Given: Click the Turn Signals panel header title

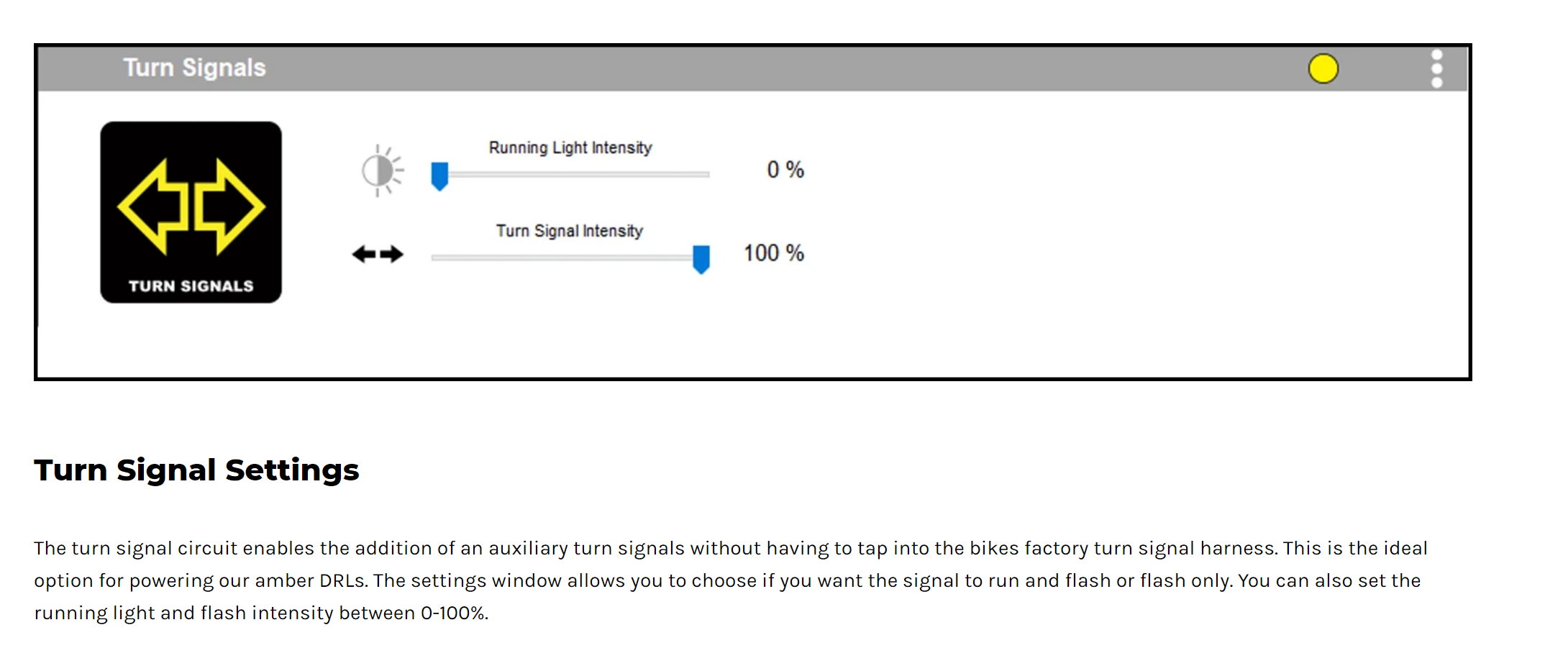Looking at the screenshot, I should tap(194, 68).
